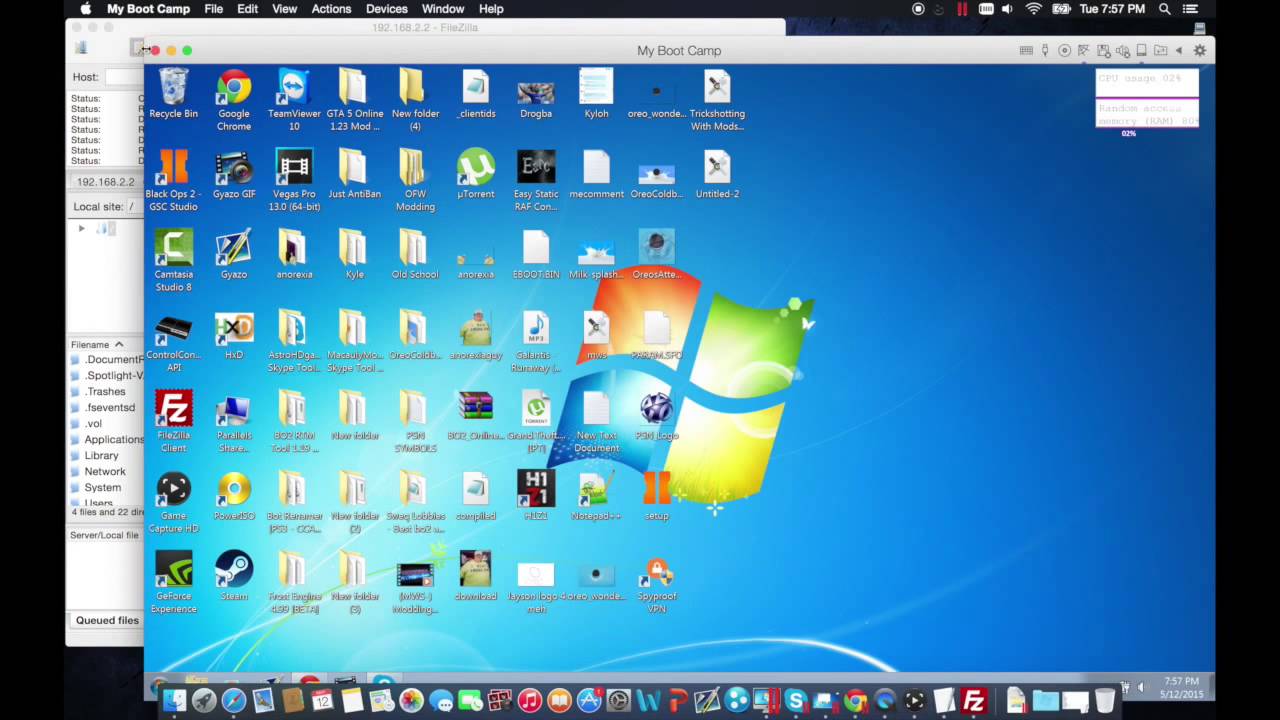Select the Easy Static RAF Con... desktop icon

point(536,181)
